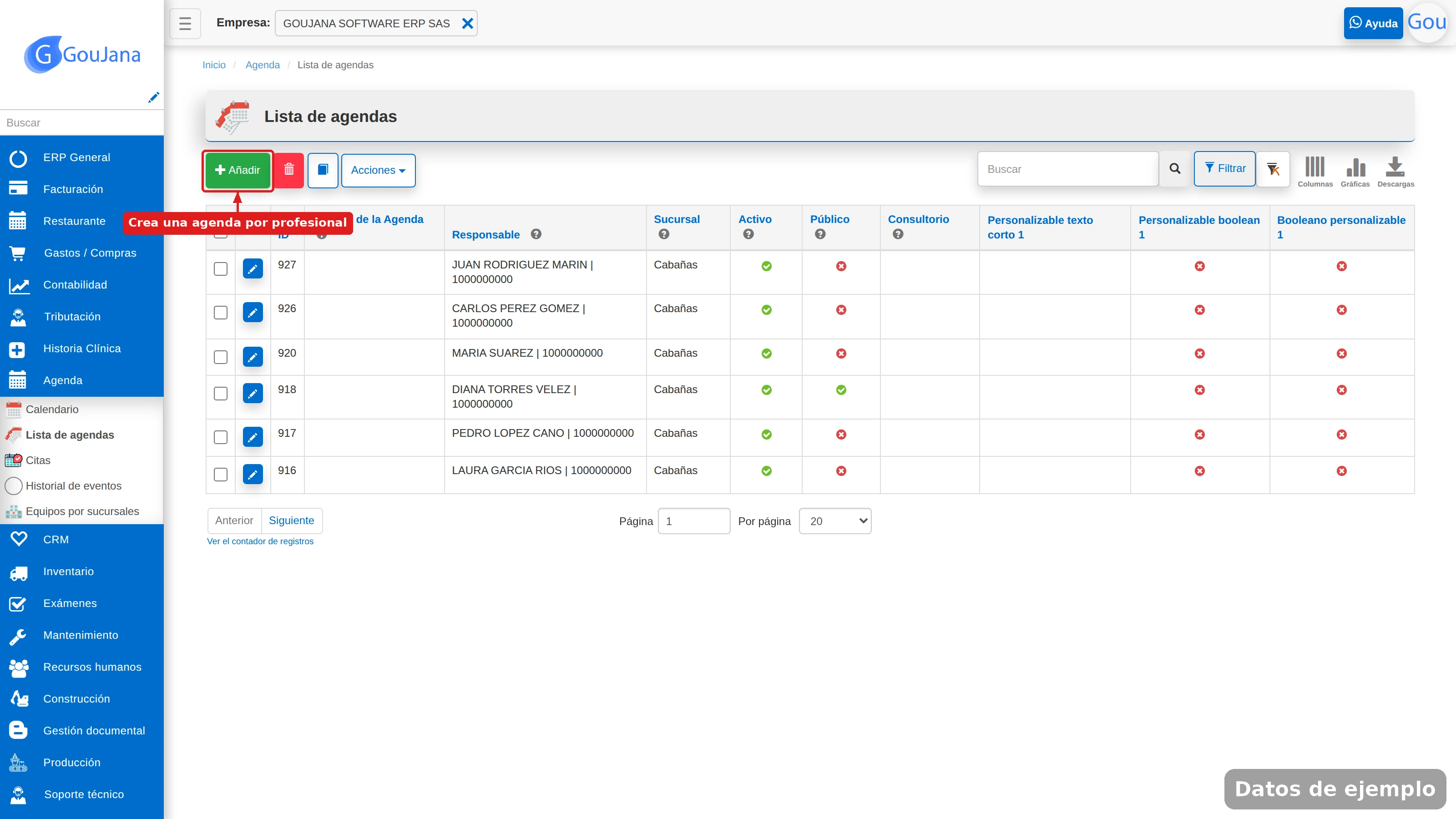1456x819 pixels.
Task: Expand Facturación sidebar module
Action: (82, 189)
